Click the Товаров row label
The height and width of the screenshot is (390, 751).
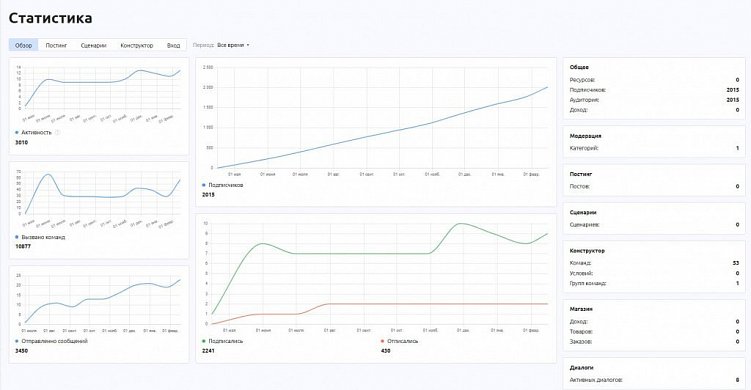pyautogui.click(x=581, y=332)
